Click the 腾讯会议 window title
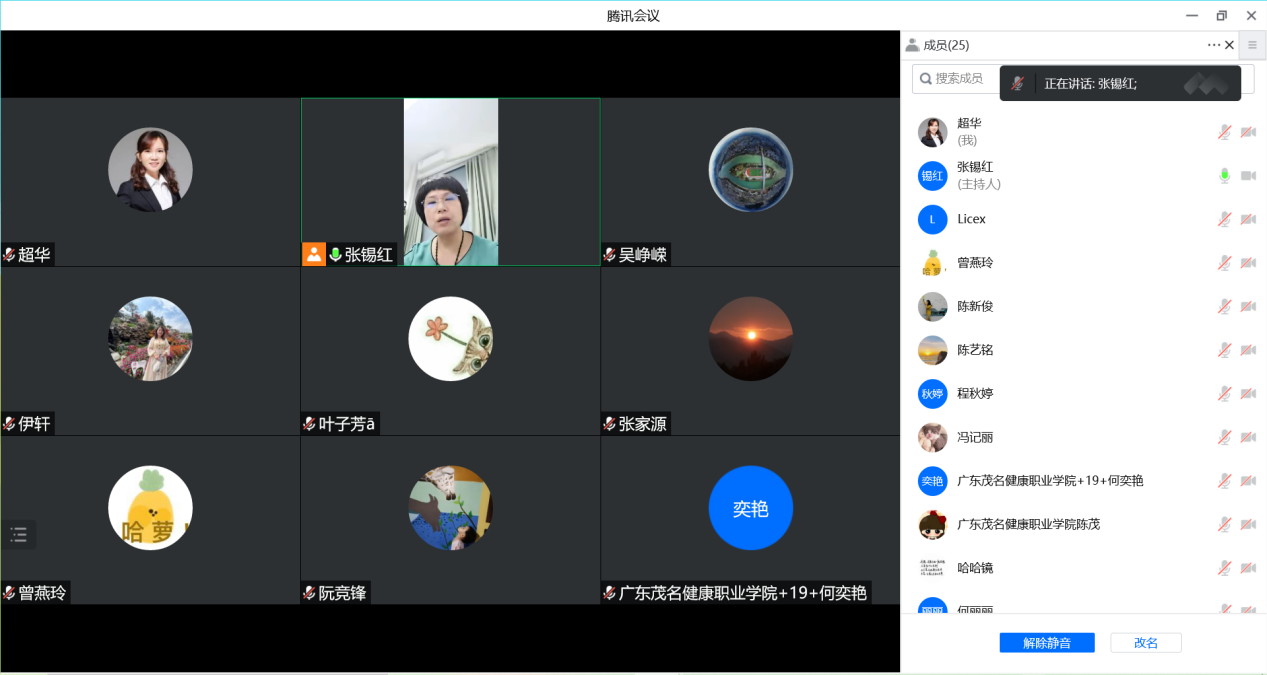 (633, 16)
